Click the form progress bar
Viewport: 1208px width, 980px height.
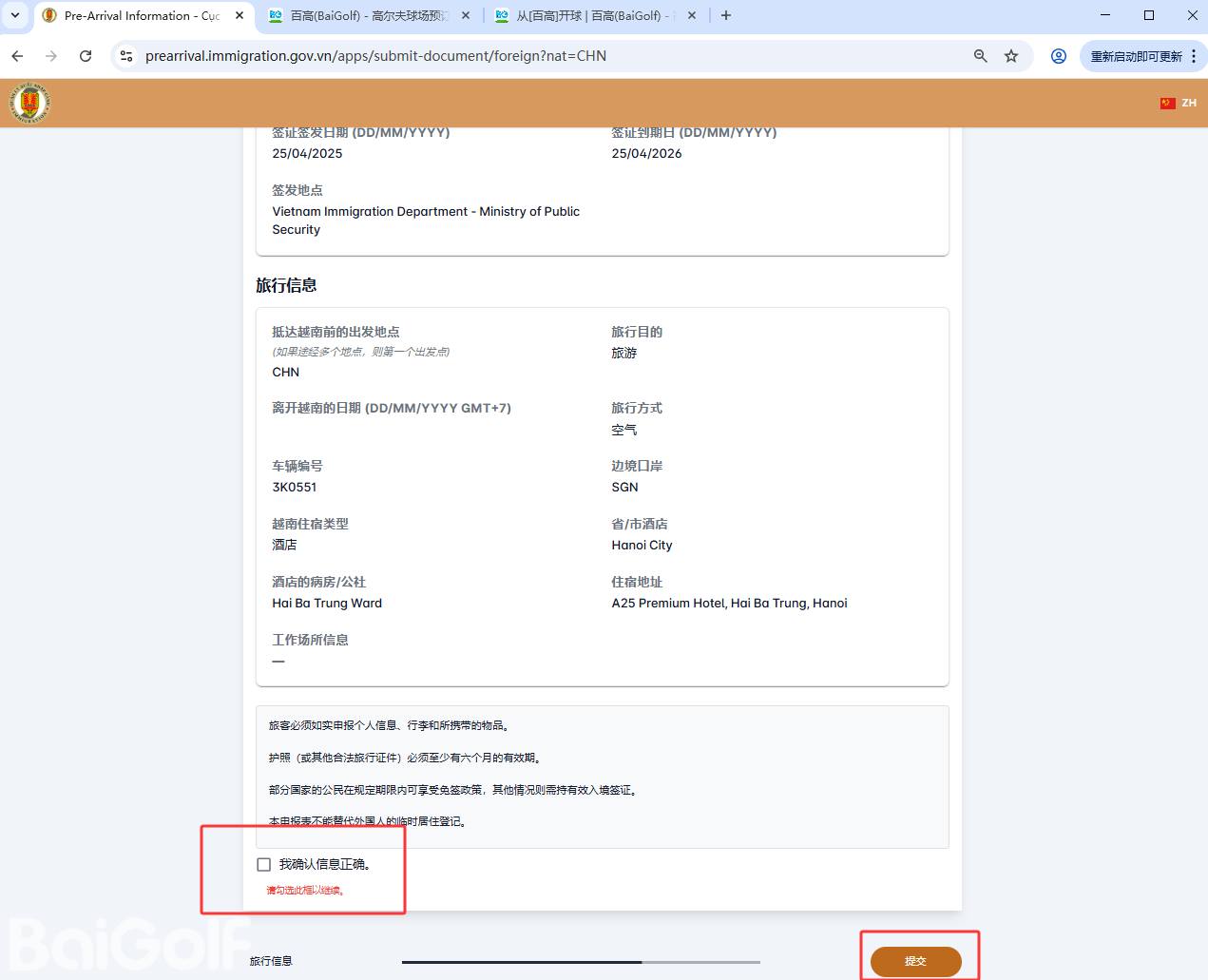pyautogui.click(x=580, y=962)
